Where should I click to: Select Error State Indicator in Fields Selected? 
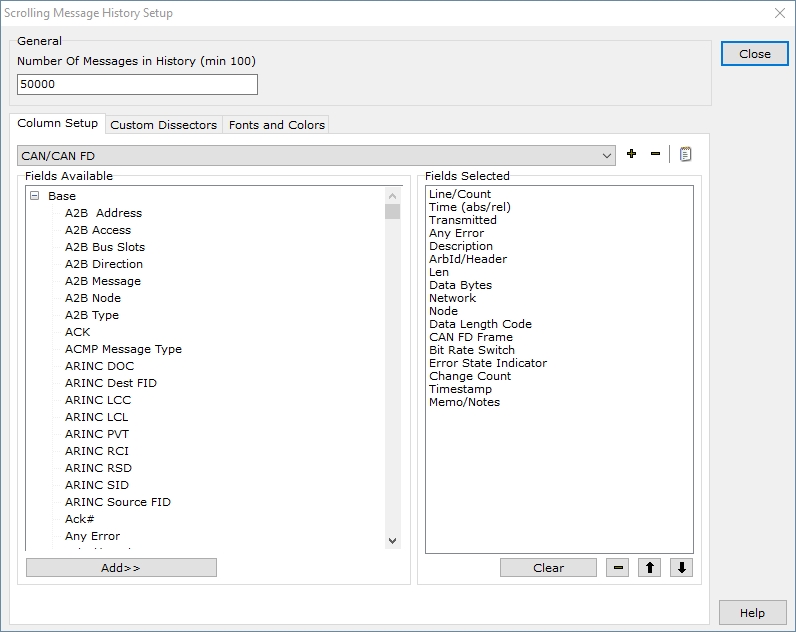click(x=488, y=363)
